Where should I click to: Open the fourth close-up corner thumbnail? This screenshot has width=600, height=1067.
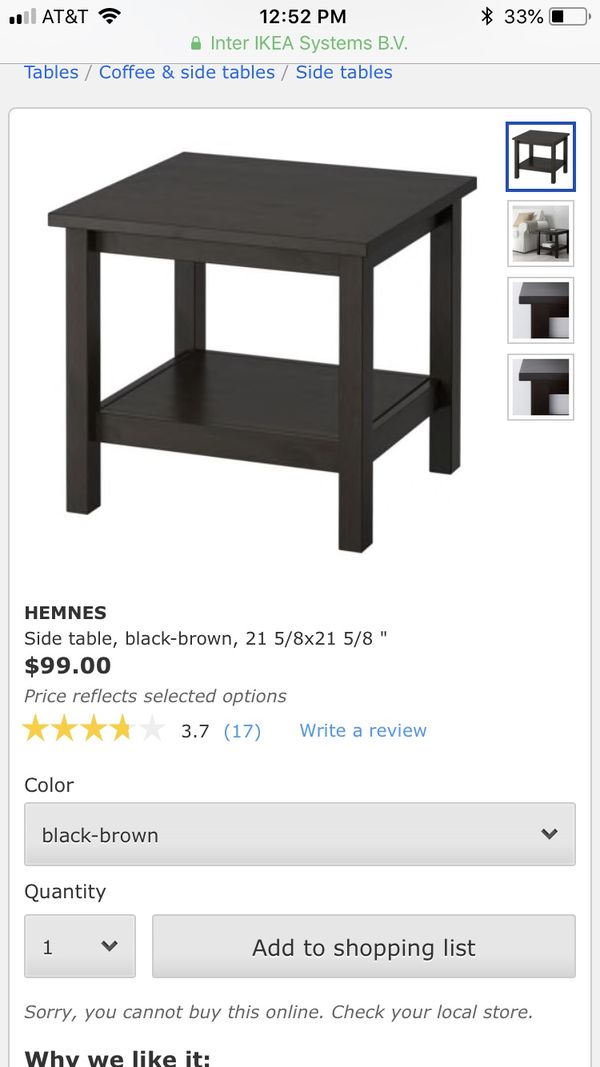click(x=540, y=387)
